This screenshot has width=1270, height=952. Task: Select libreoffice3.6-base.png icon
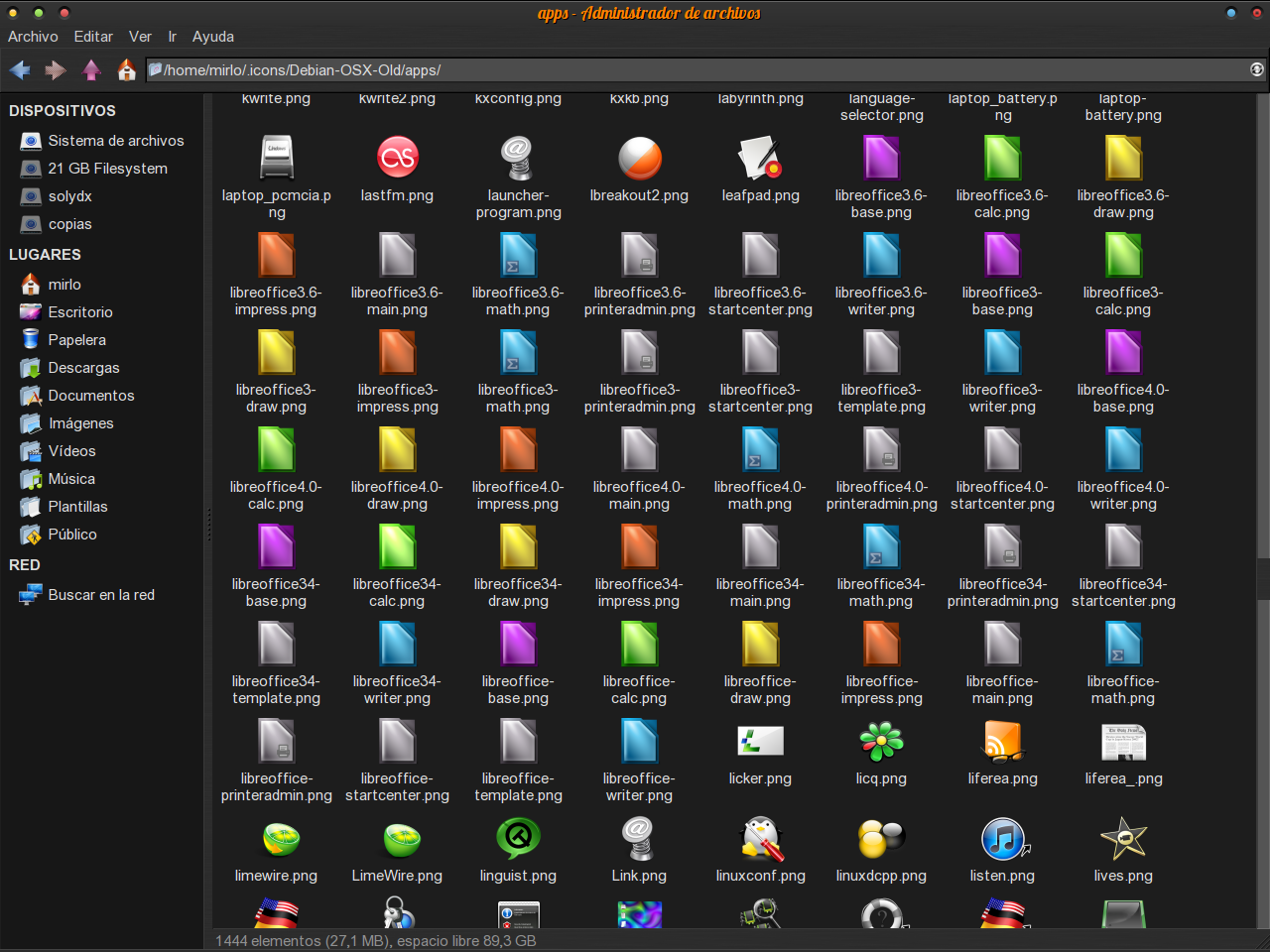coord(881,158)
